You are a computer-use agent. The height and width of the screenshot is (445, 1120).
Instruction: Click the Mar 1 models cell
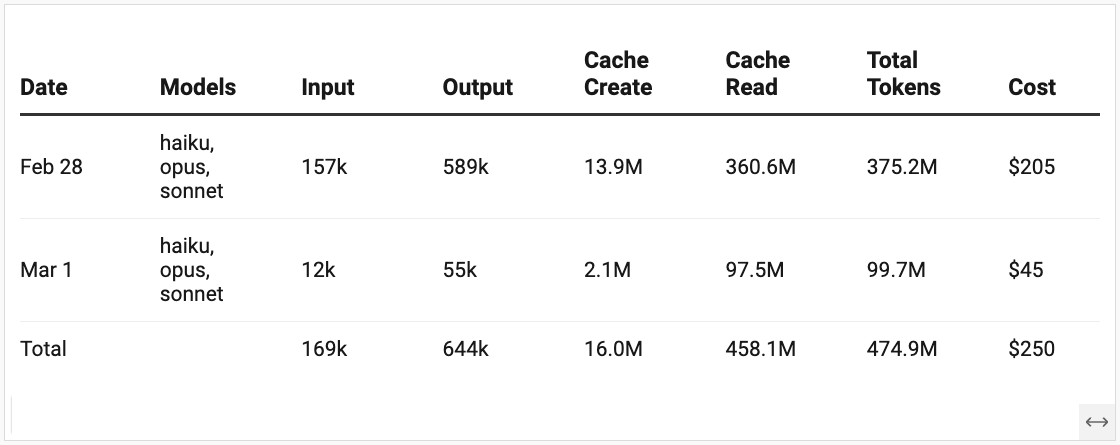click(x=191, y=270)
